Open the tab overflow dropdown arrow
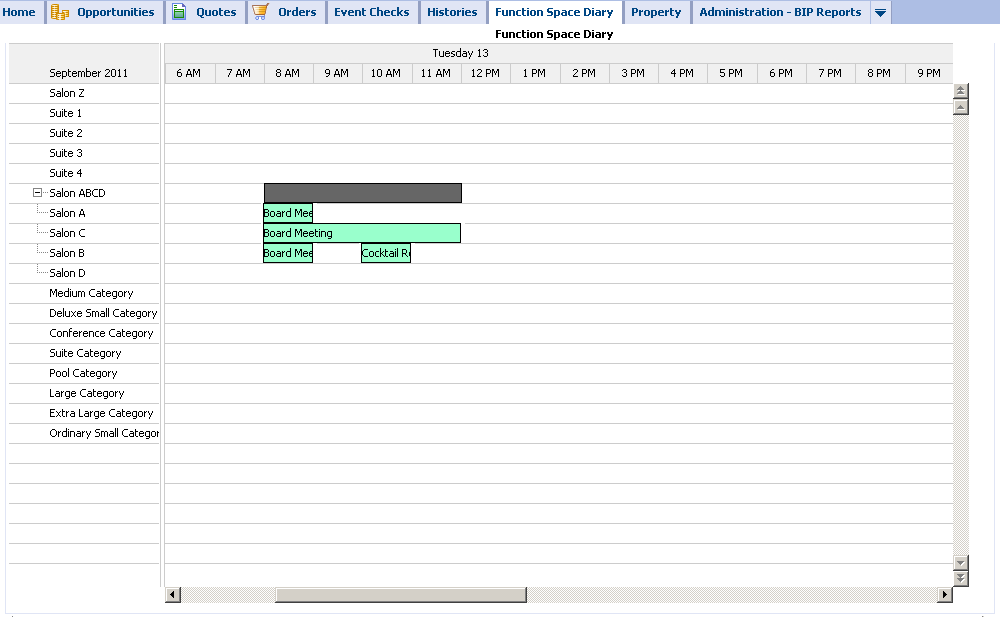The image size is (1000, 617). pos(879,12)
